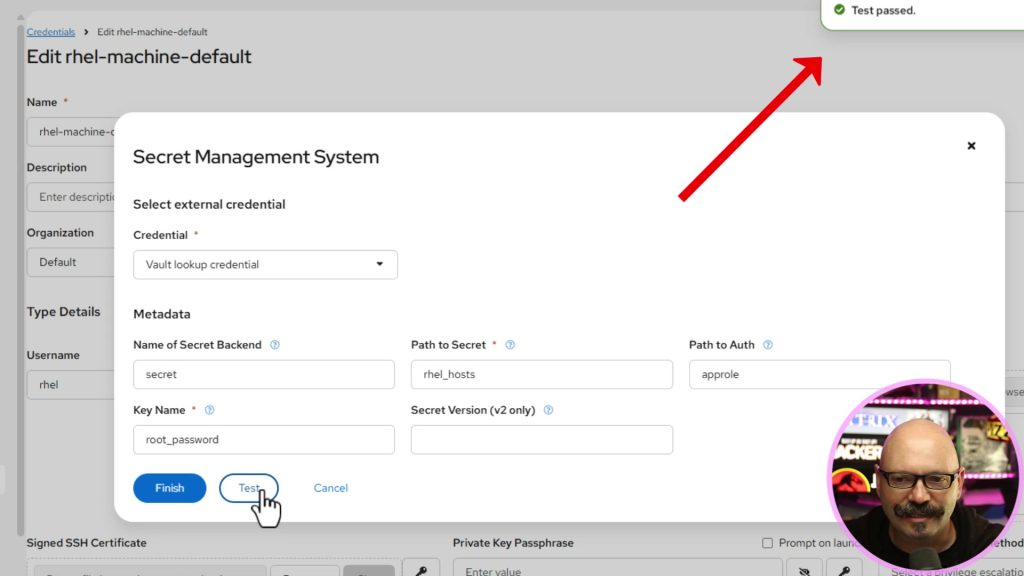Click the Test passed notification text
Viewport: 1024px width, 576px height.
(x=883, y=10)
